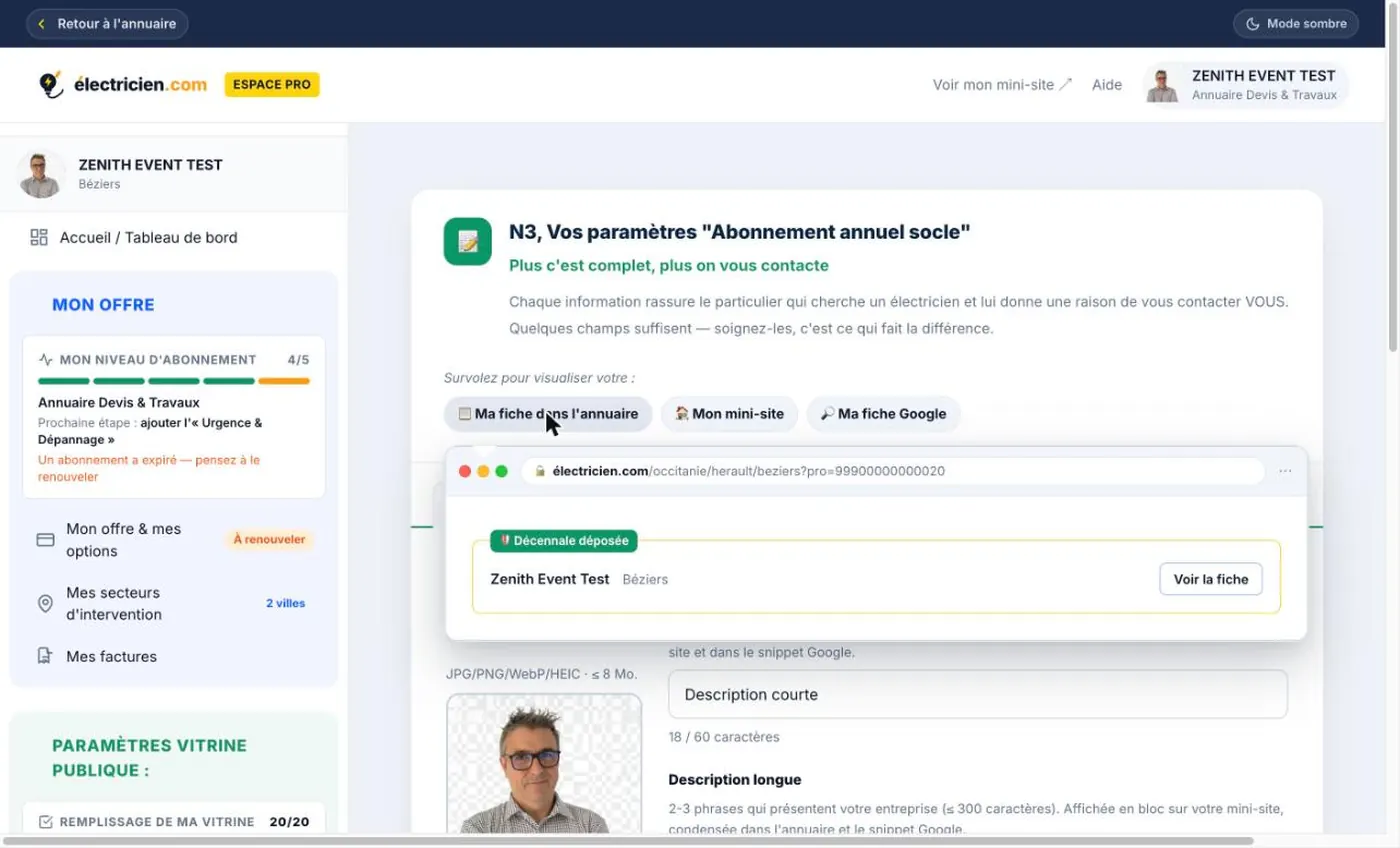Click the back chevron in Retour à l'annuaire
Screen dimensions: 1400x848
coord(41,23)
